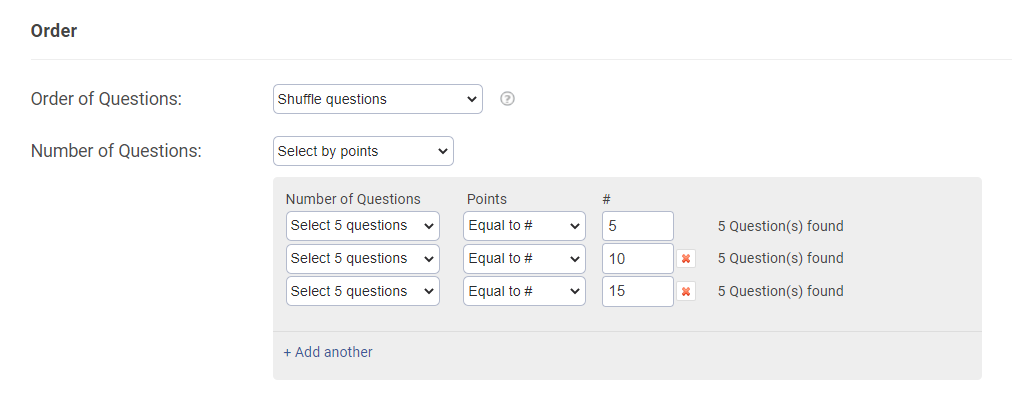
Task: Click the Order section heading
Action: [54, 31]
